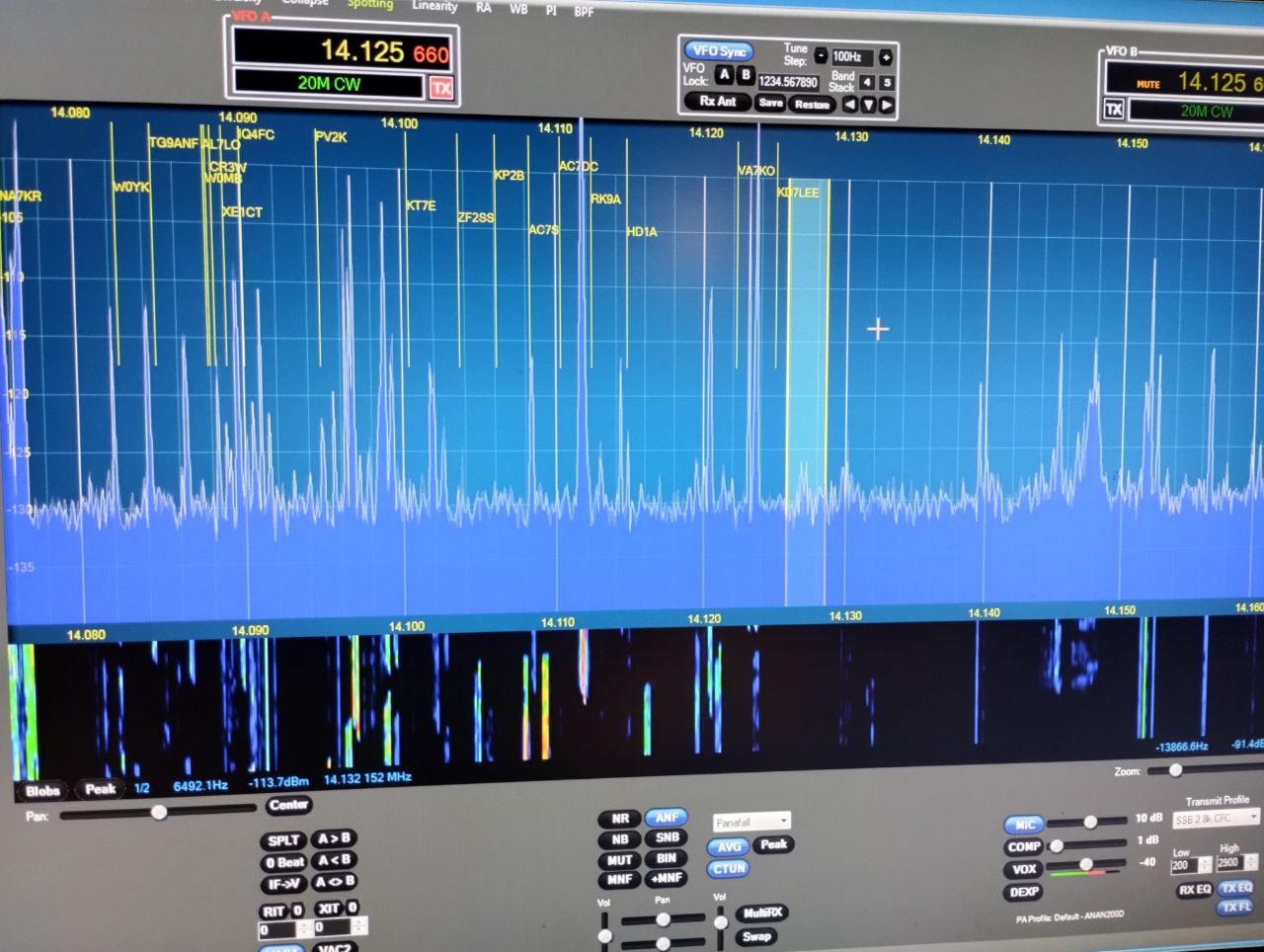Click the 1234.567890 memory frequency field
Viewport: 1264px width, 952px height.
(788, 82)
